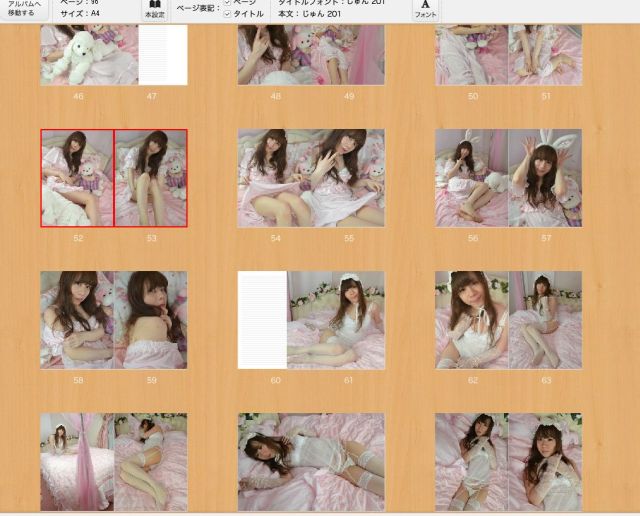Viewport: 640px width, 516px height.
Task: Click page number label 57
Action: [546, 238]
